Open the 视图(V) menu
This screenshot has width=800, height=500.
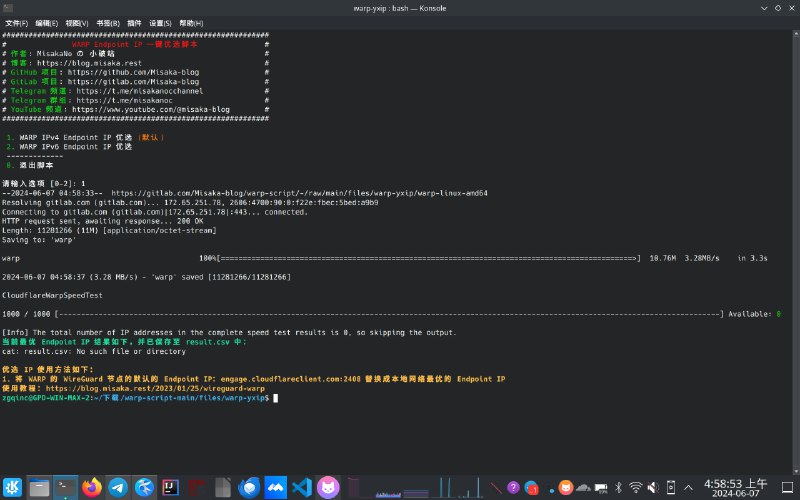click(77, 22)
